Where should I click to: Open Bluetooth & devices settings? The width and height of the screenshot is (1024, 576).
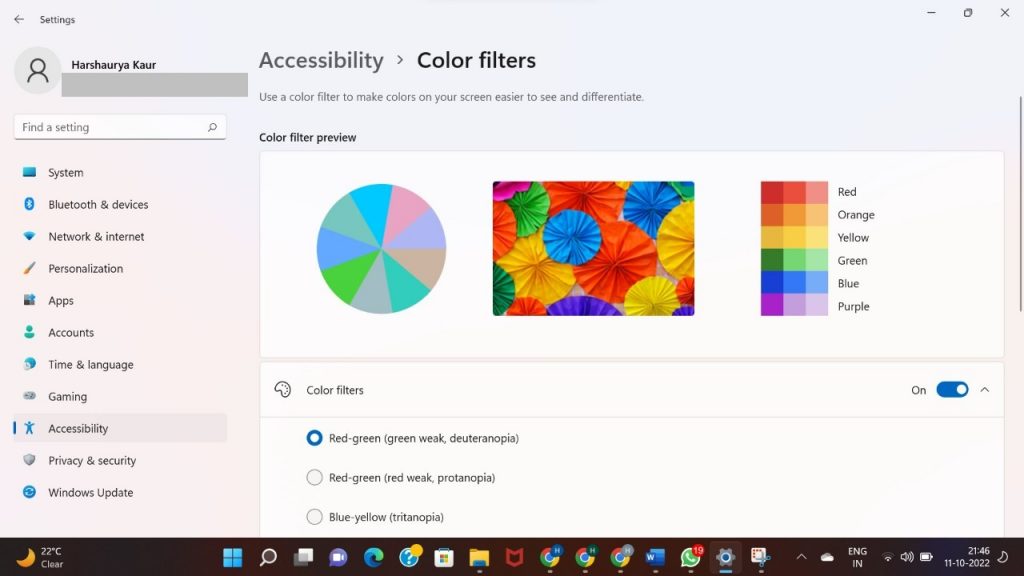click(98, 204)
